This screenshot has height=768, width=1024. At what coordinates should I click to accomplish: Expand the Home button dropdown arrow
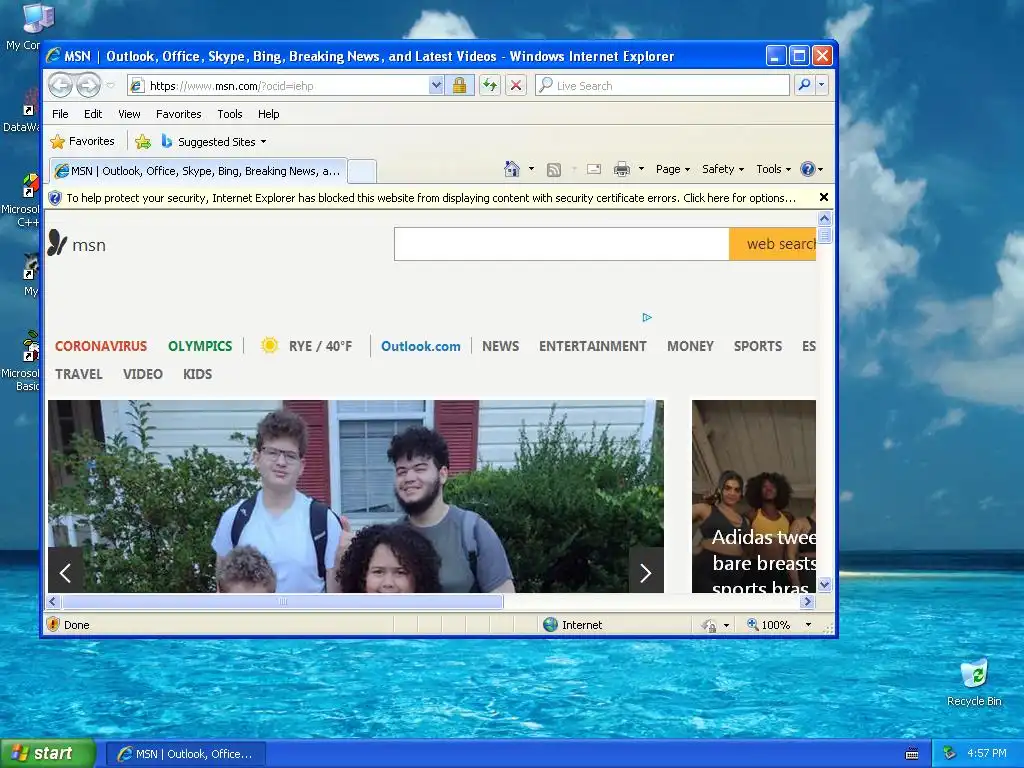click(x=532, y=169)
